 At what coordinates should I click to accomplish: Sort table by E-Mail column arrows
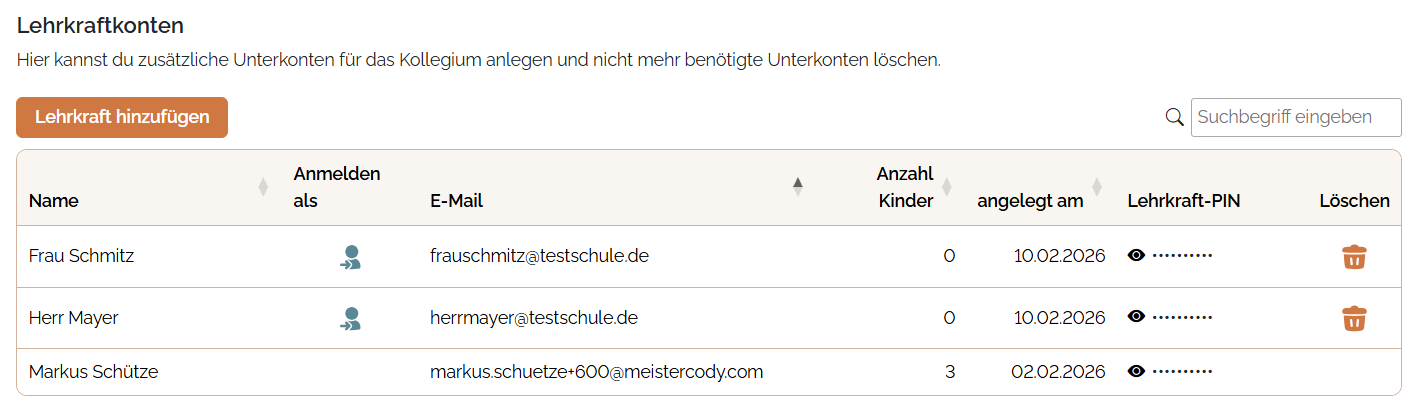click(x=797, y=186)
